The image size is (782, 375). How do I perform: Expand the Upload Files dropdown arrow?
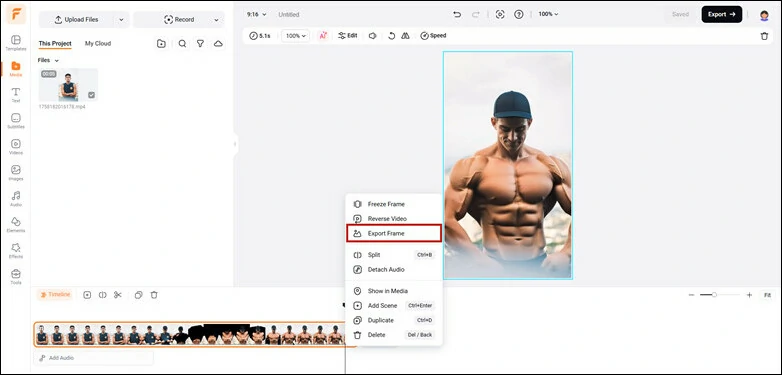(x=121, y=20)
